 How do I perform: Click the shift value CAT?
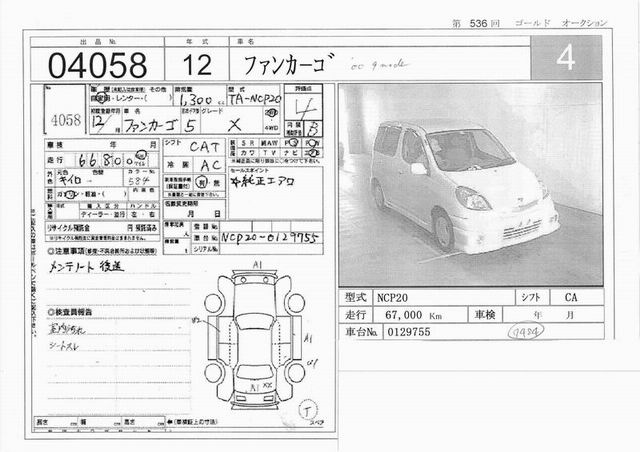(204, 147)
